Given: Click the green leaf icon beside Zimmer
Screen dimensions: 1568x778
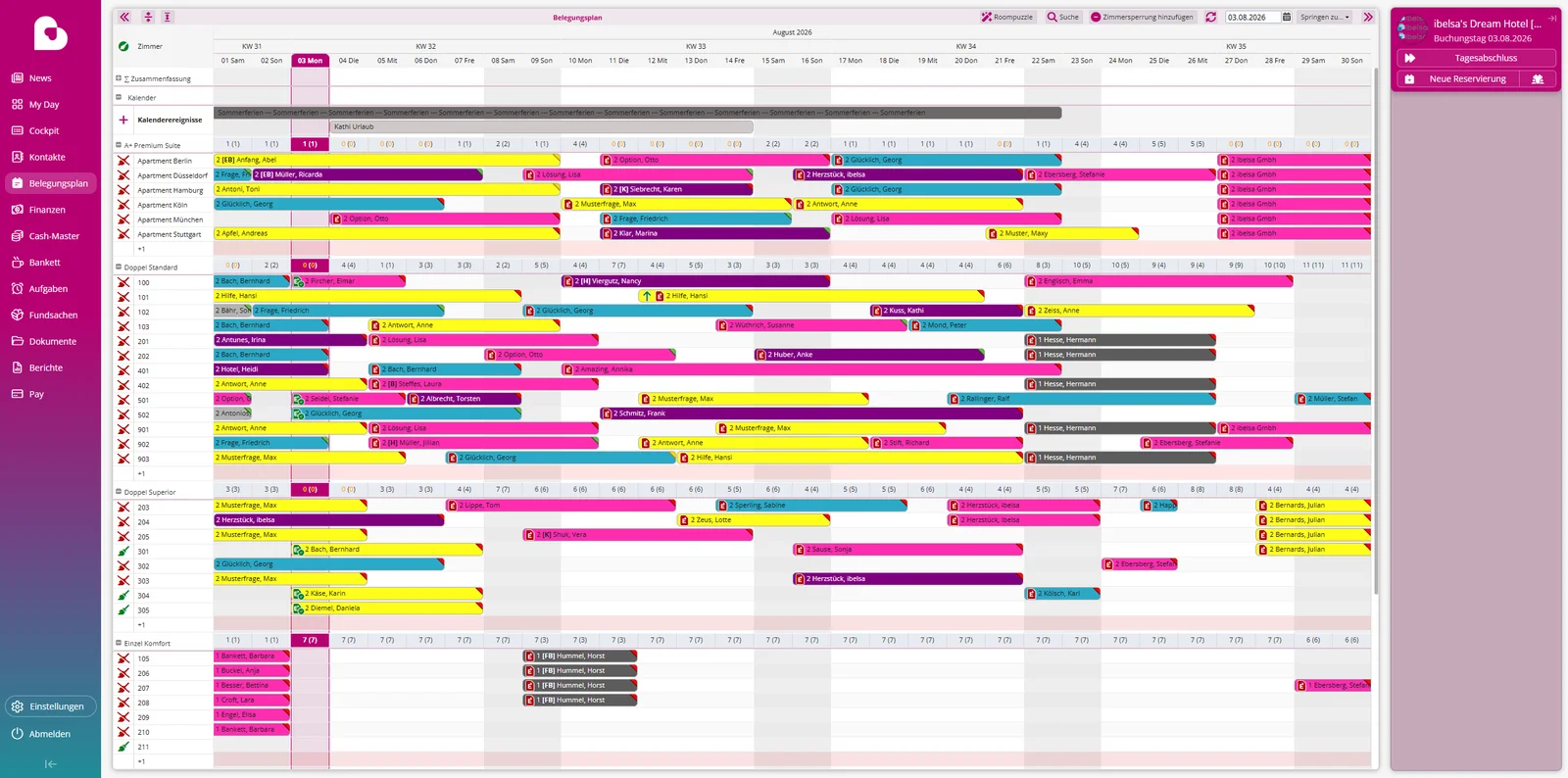Looking at the screenshot, I should pyautogui.click(x=123, y=46).
